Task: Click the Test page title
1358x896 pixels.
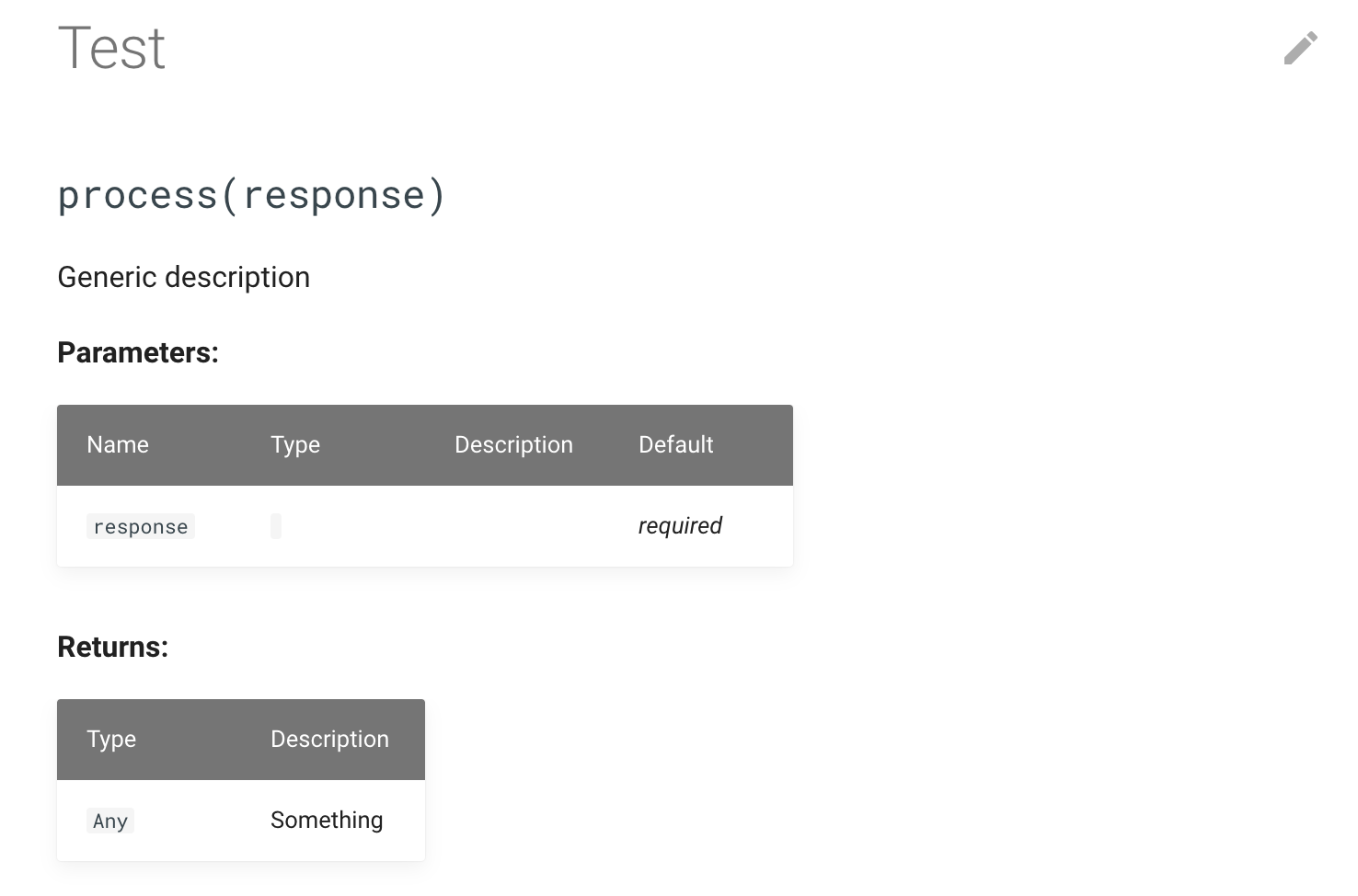Action: click(111, 48)
